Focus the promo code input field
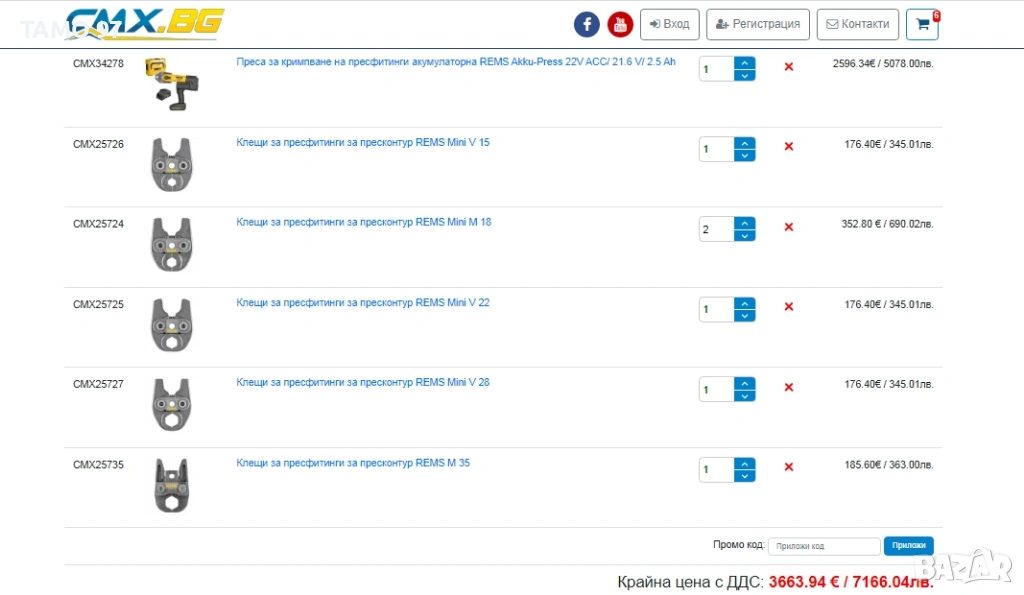Viewport: 1024px width, 595px height. [824, 546]
